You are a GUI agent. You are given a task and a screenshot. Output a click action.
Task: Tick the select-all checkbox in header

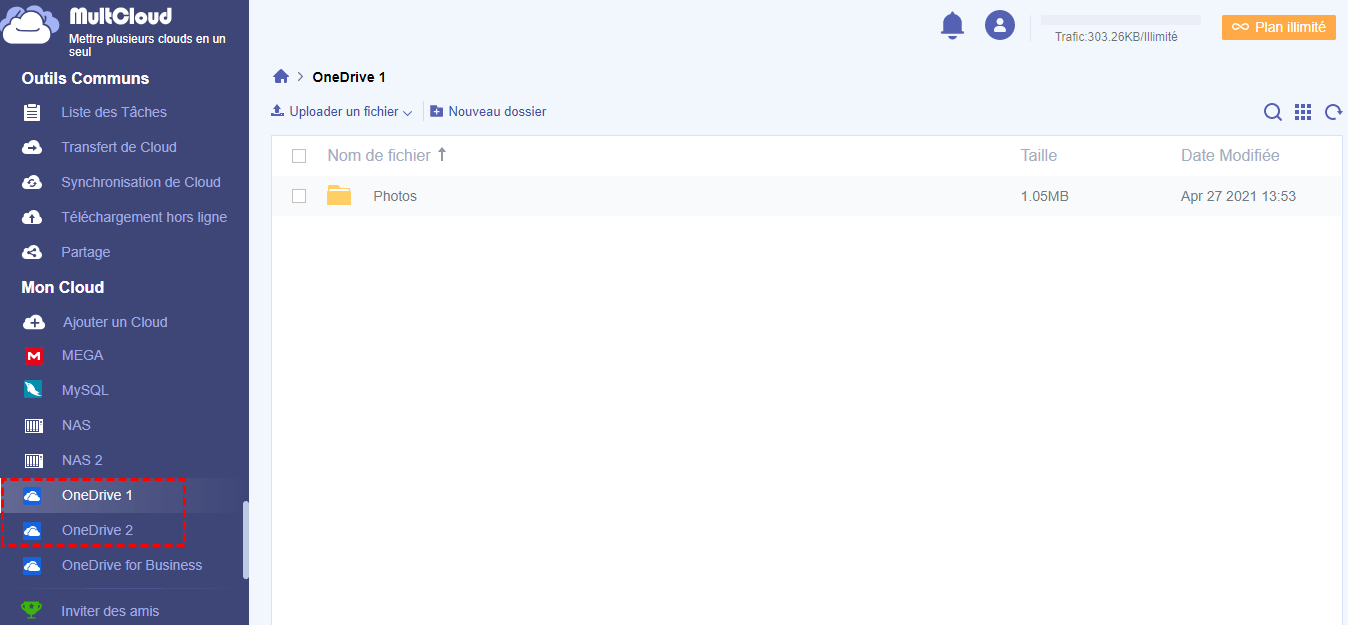tap(299, 156)
